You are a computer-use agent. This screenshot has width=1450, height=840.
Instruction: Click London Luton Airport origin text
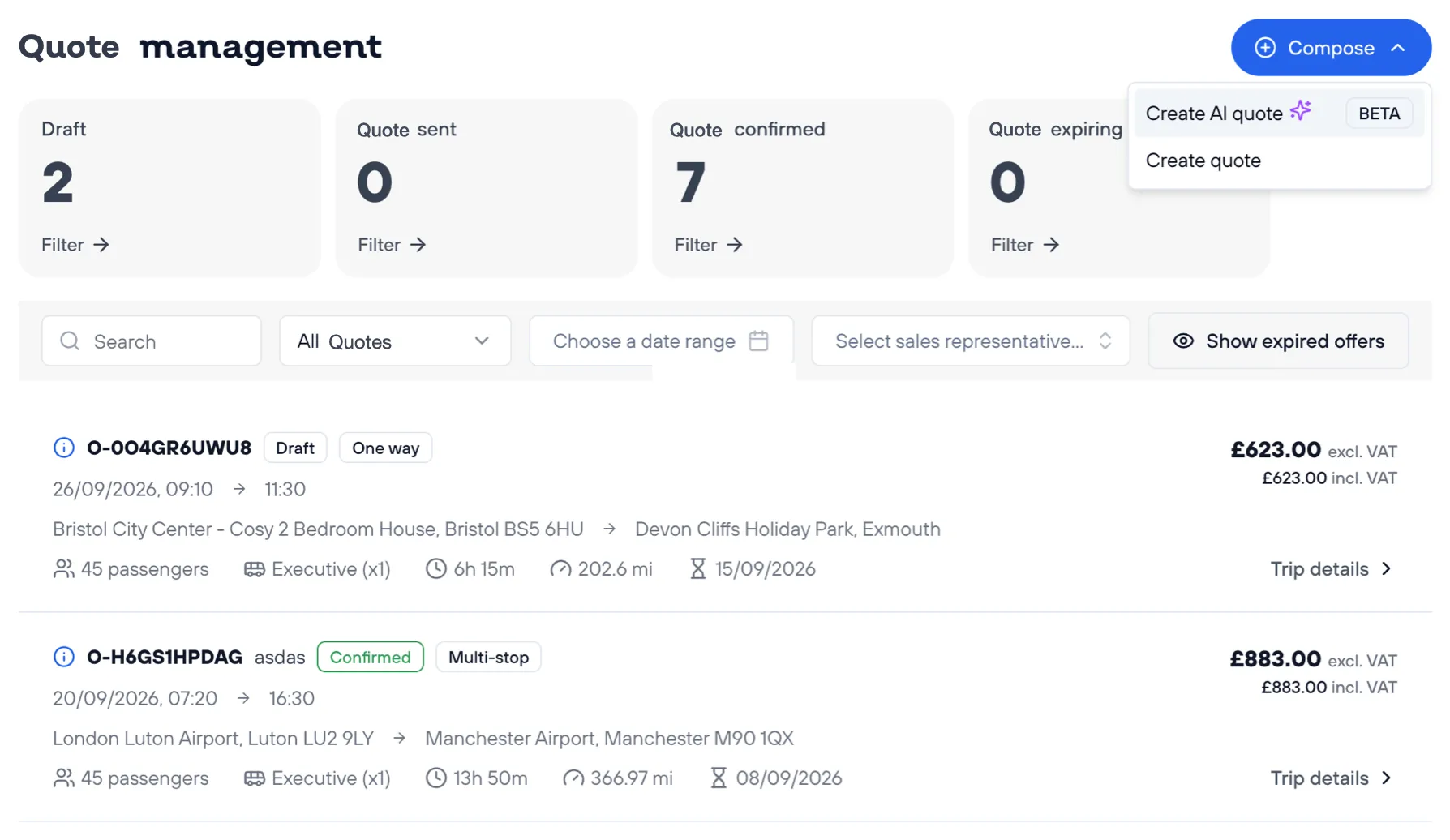click(213, 739)
